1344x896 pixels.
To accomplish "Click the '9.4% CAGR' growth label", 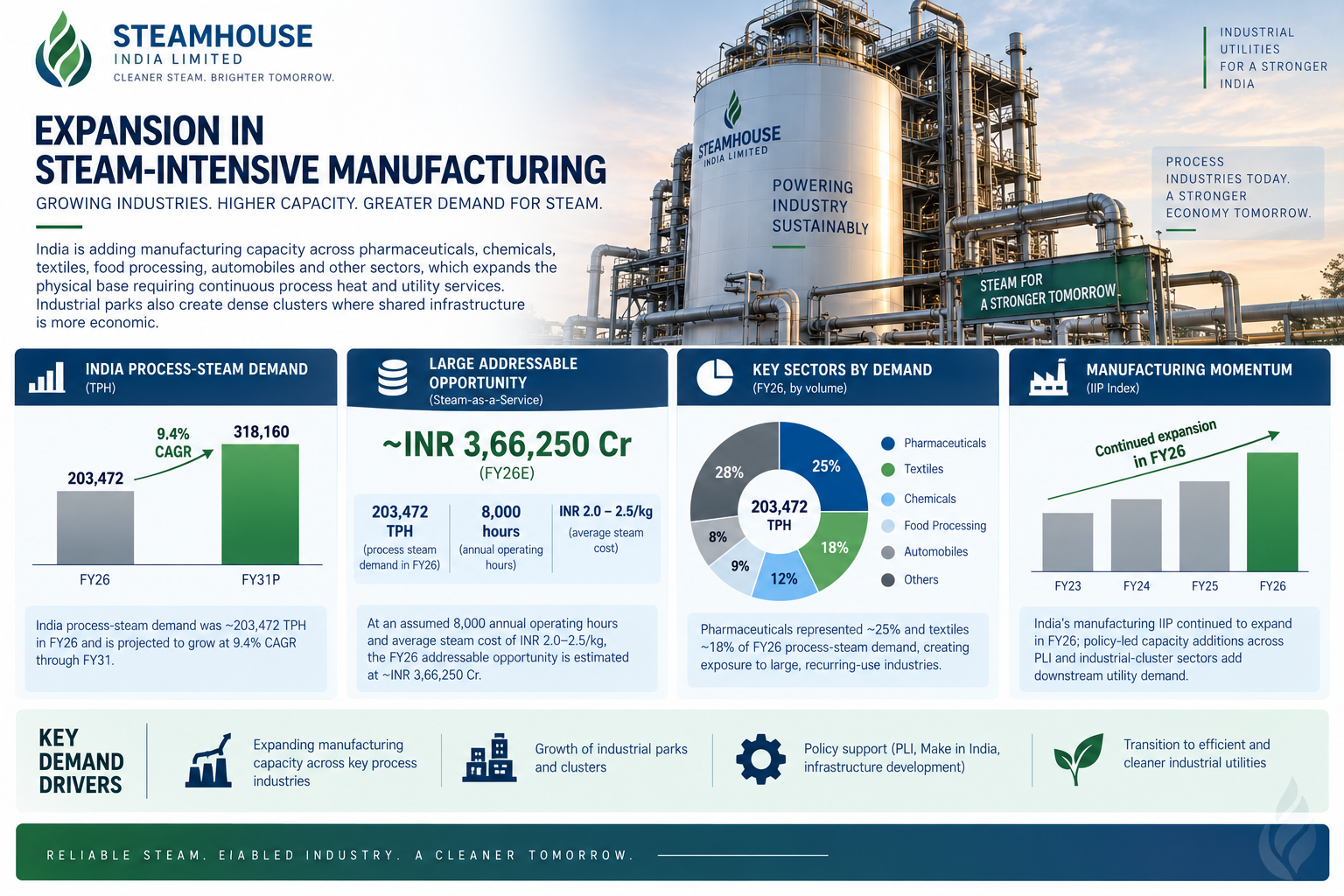I will (x=173, y=443).
